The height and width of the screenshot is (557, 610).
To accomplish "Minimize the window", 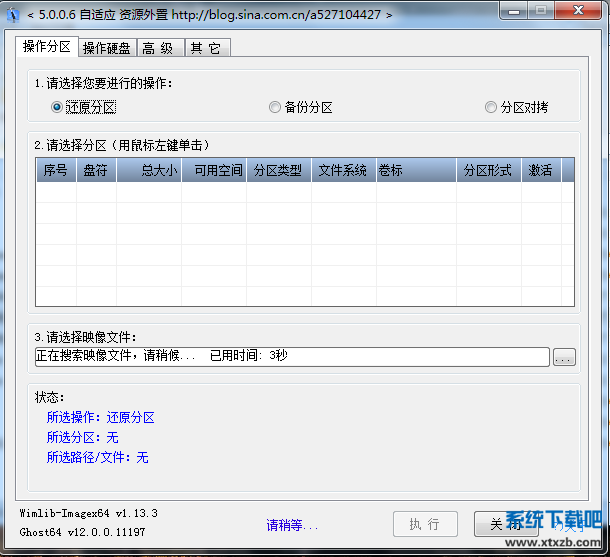I will point(514,11).
